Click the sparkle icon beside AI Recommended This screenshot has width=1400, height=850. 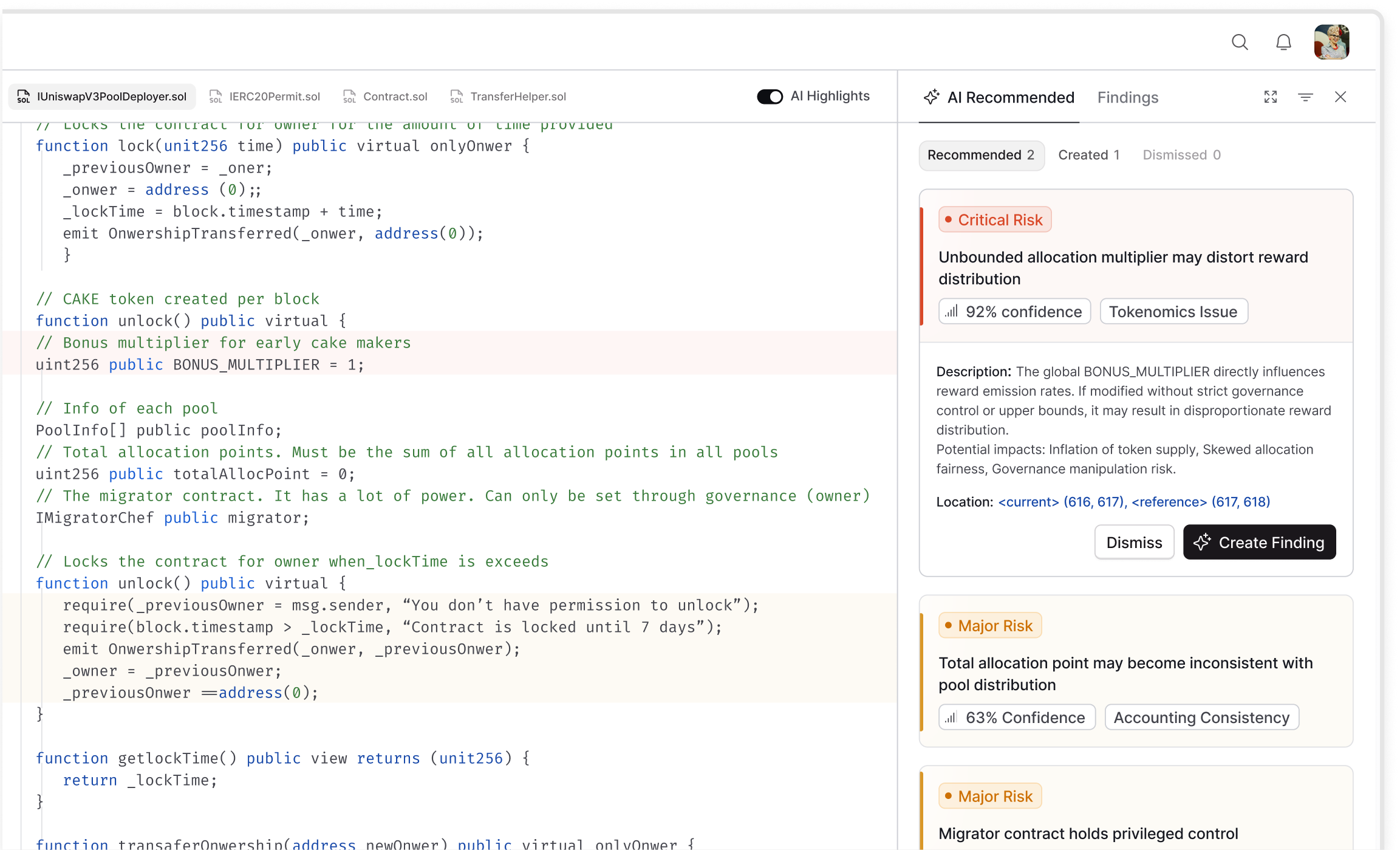931,97
